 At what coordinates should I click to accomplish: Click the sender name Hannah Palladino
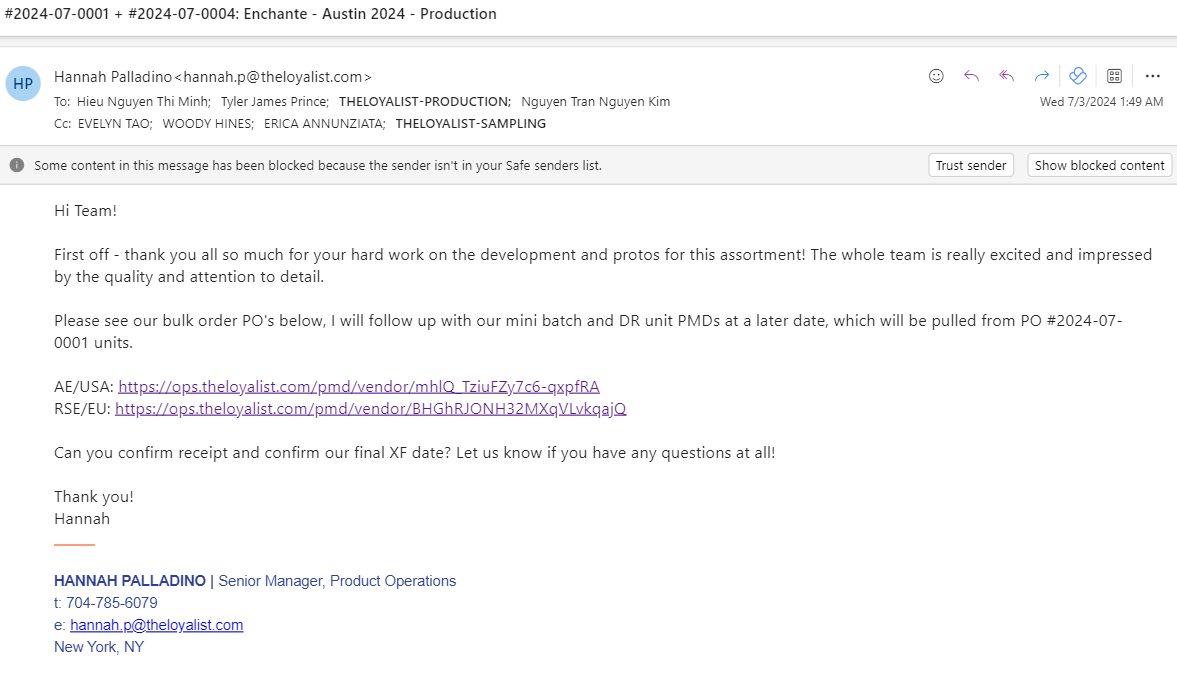113,77
